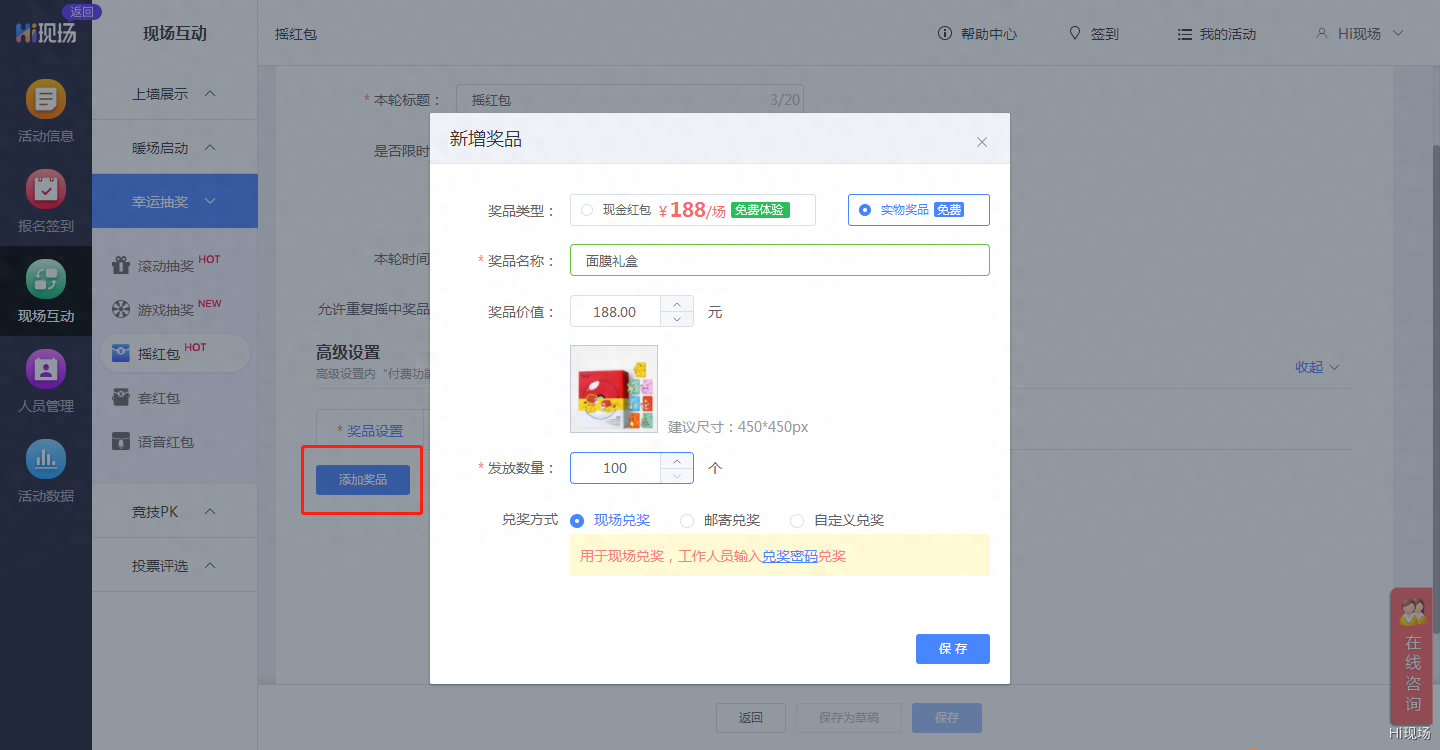Click the 添加奖品 button
Image resolution: width=1440 pixels, height=750 pixels.
(361, 480)
